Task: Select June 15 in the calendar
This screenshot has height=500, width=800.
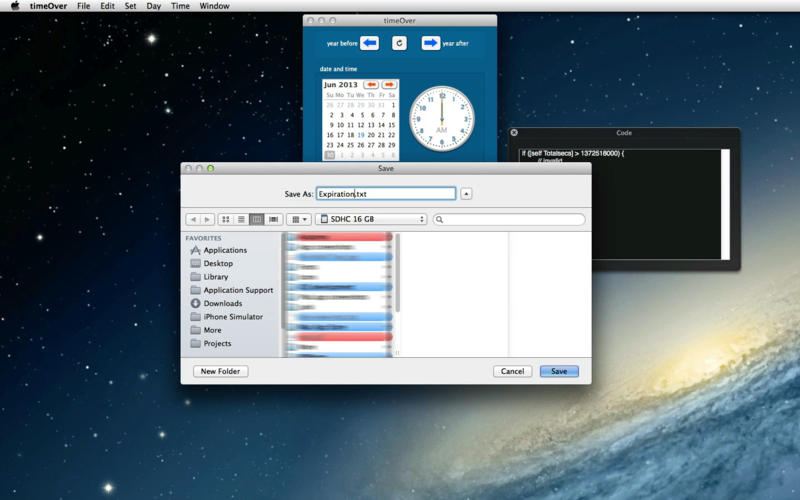Action: (391, 125)
